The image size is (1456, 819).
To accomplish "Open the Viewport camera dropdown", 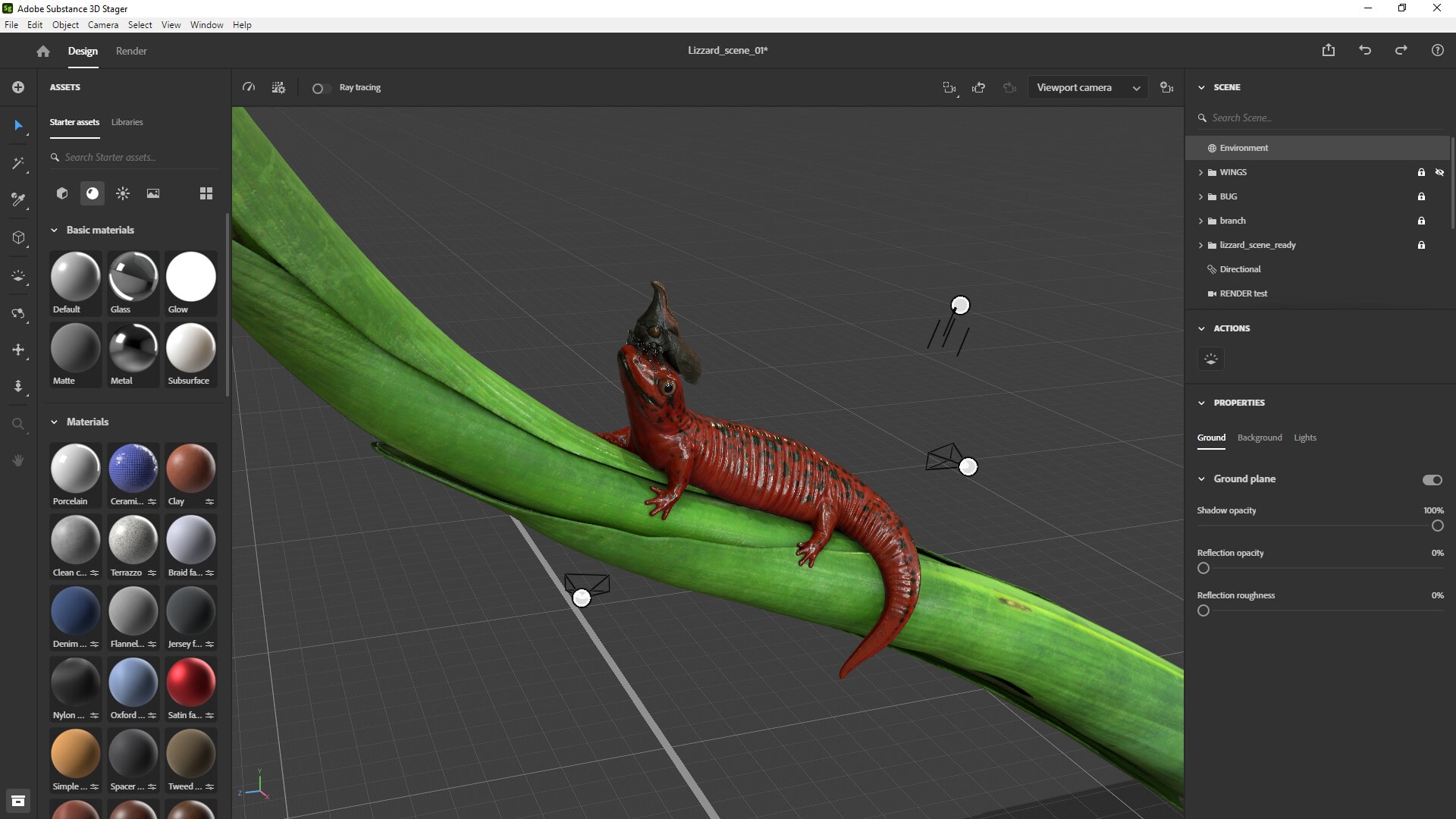I will point(1087,88).
